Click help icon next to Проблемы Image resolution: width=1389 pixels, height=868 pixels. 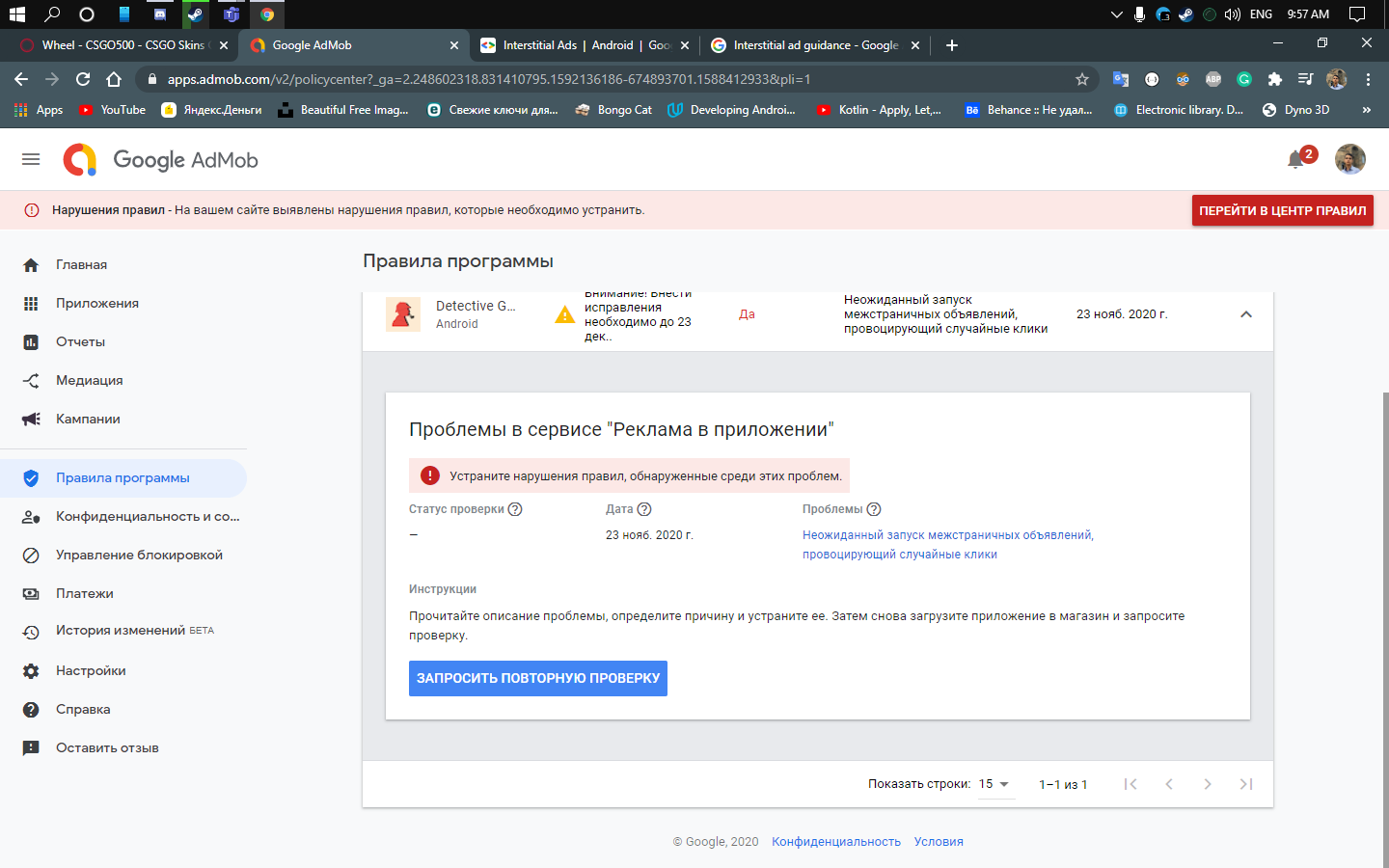[874, 509]
